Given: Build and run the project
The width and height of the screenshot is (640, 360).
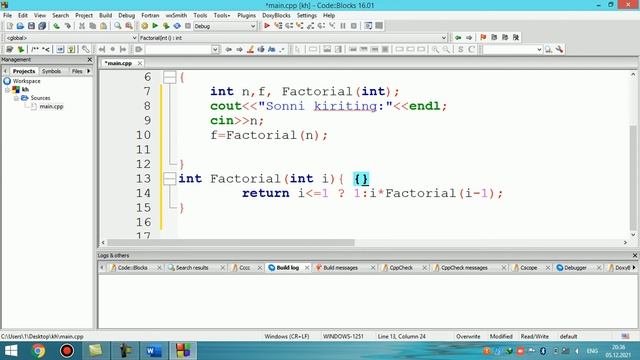Looking at the screenshot, I should [166, 26].
